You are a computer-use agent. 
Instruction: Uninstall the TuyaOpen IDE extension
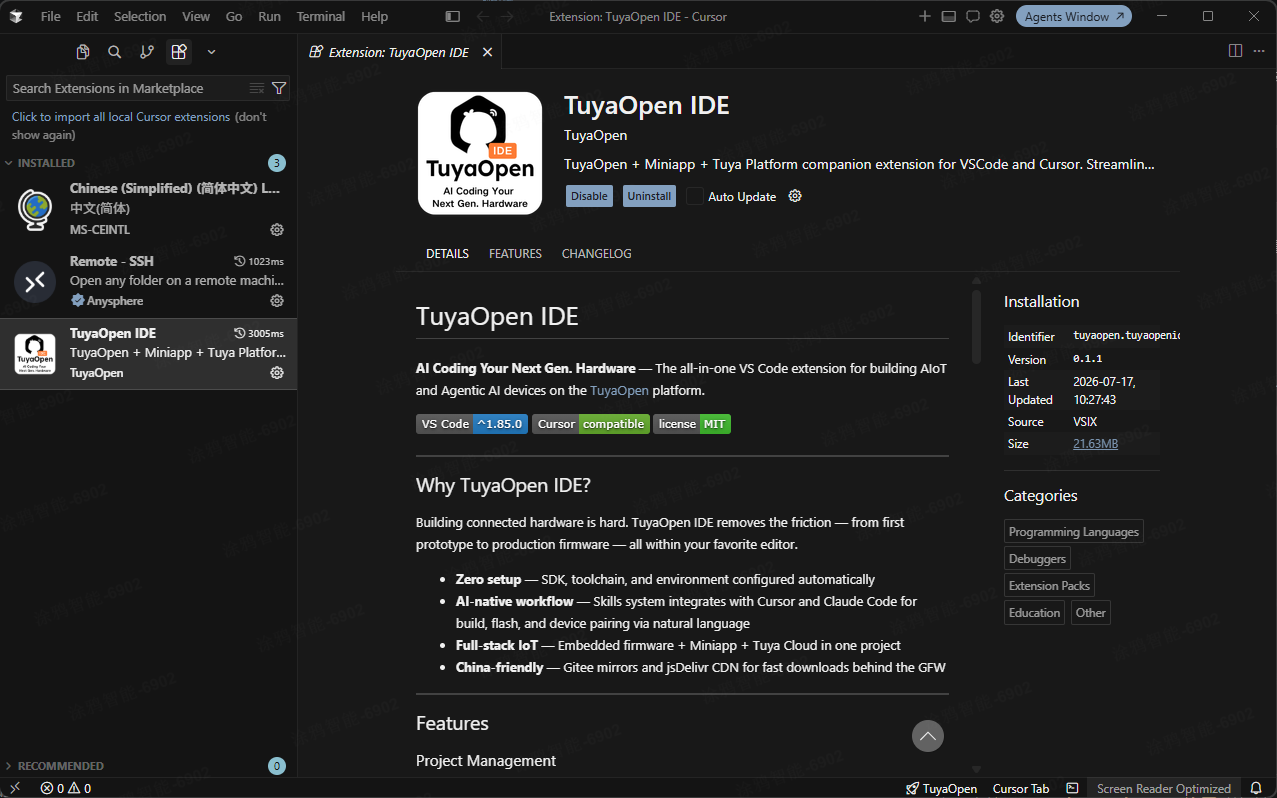[649, 196]
